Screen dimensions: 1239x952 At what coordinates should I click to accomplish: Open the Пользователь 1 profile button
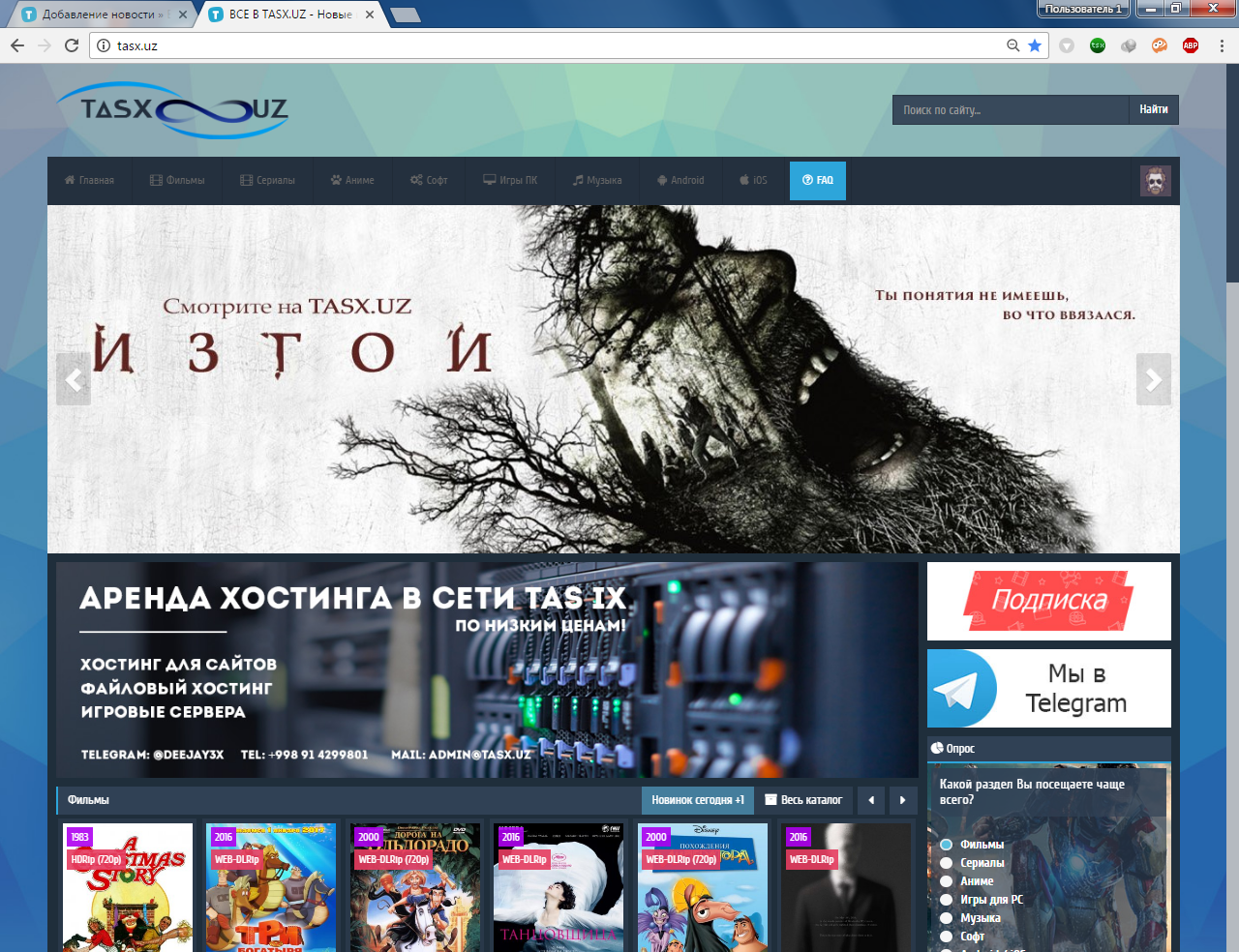click(1083, 9)
